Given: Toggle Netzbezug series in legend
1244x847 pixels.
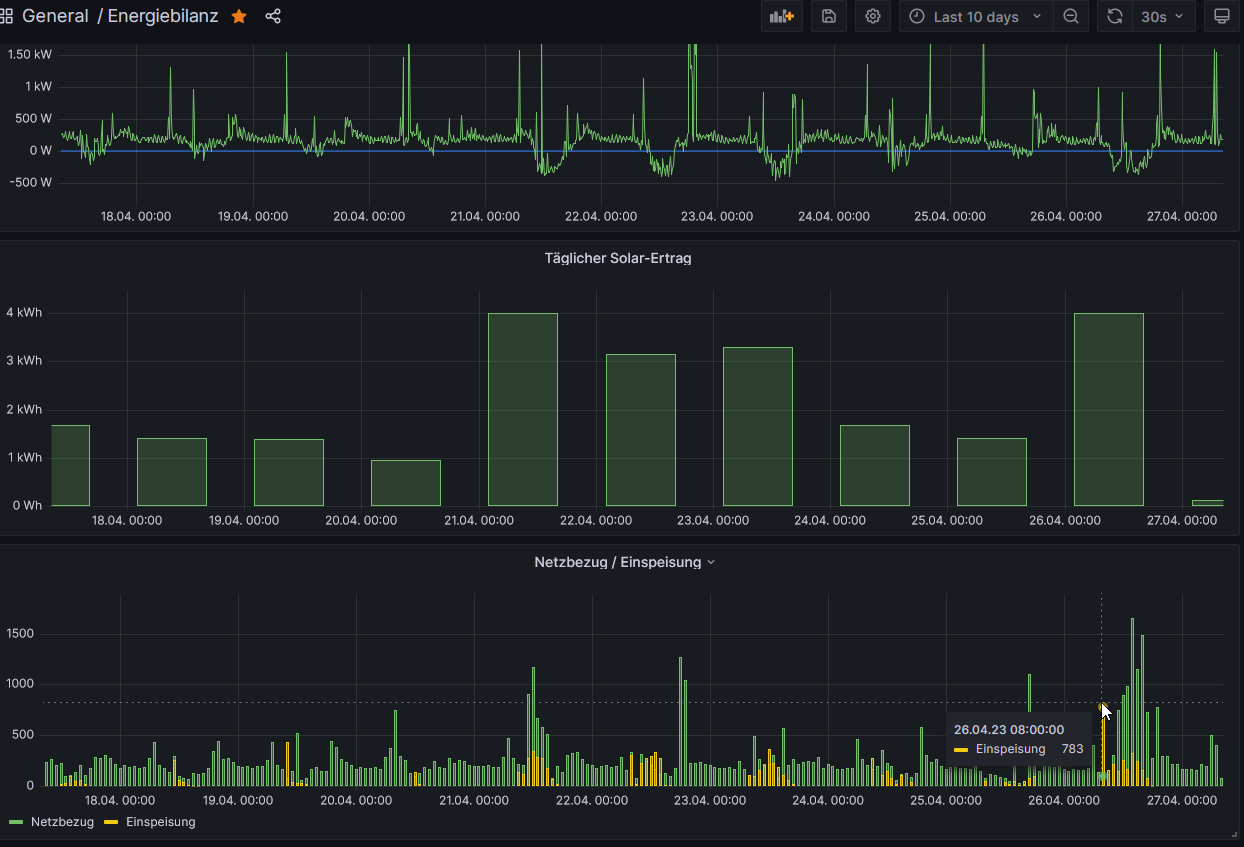Looking at the screenshot, I should point(62,822).
